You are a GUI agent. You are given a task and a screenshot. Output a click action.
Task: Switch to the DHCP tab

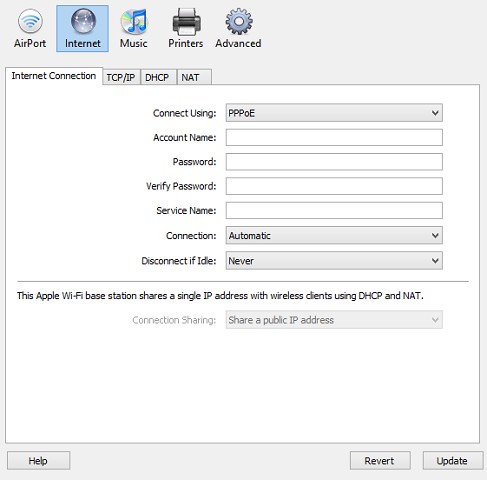coord(157,77)
